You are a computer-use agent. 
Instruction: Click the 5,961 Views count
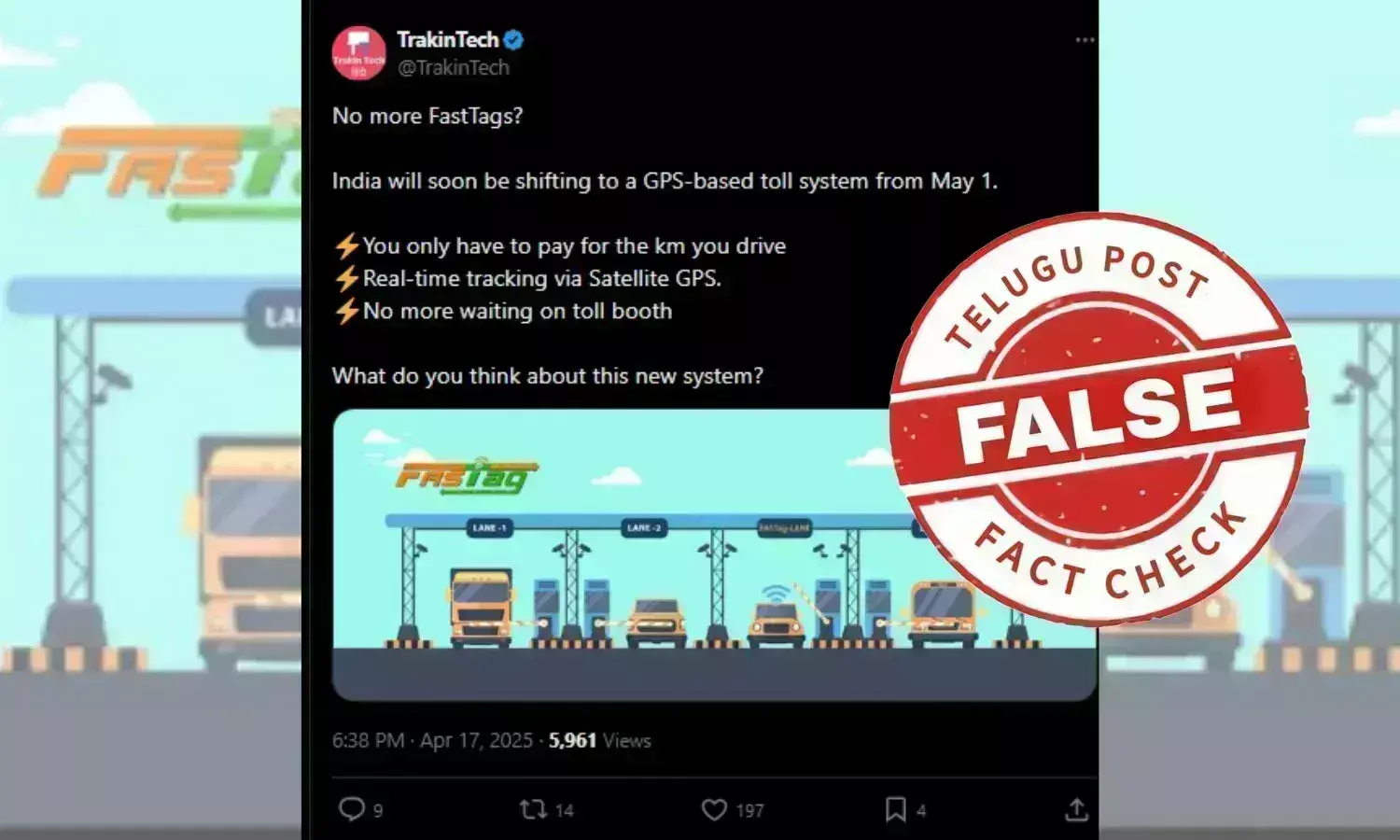599,740
